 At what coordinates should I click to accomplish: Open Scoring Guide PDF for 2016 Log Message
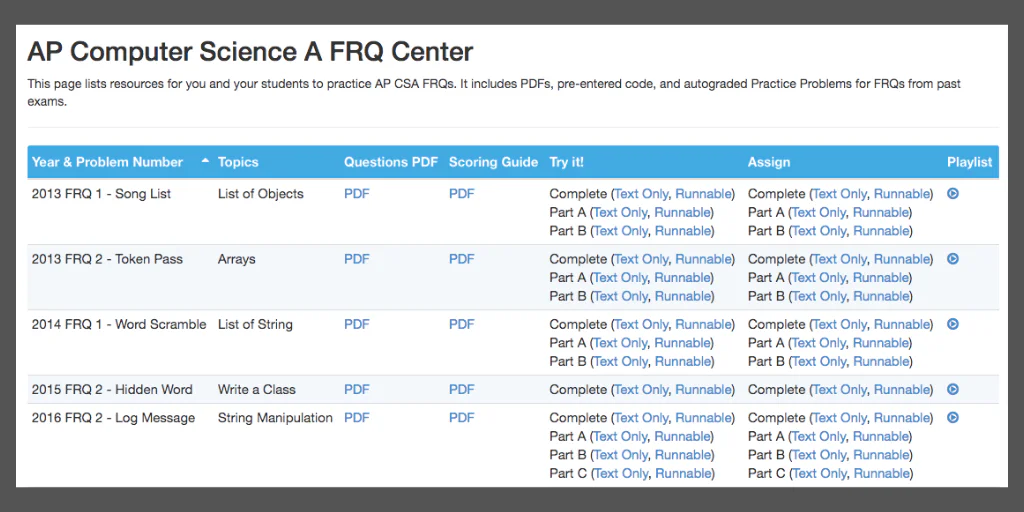pos(461,418)
